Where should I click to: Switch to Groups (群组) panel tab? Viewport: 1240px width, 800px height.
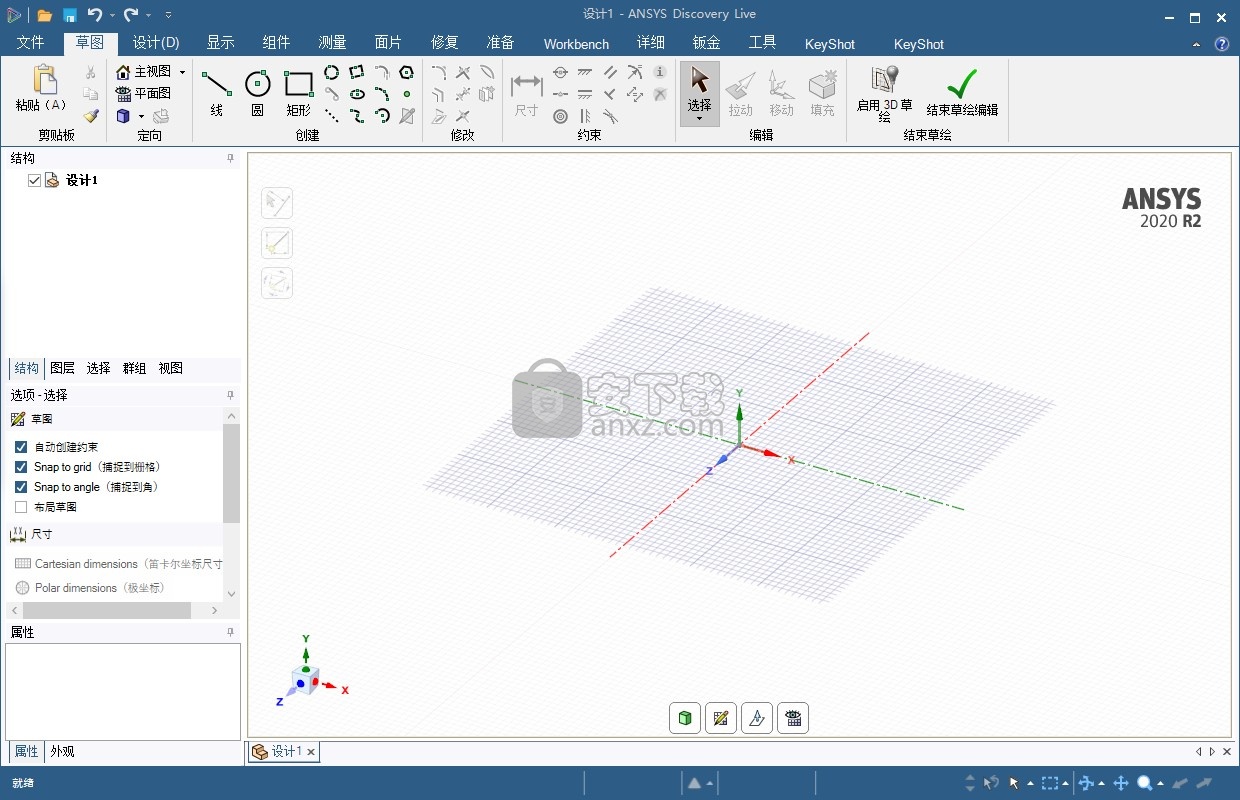pos(134,368)
